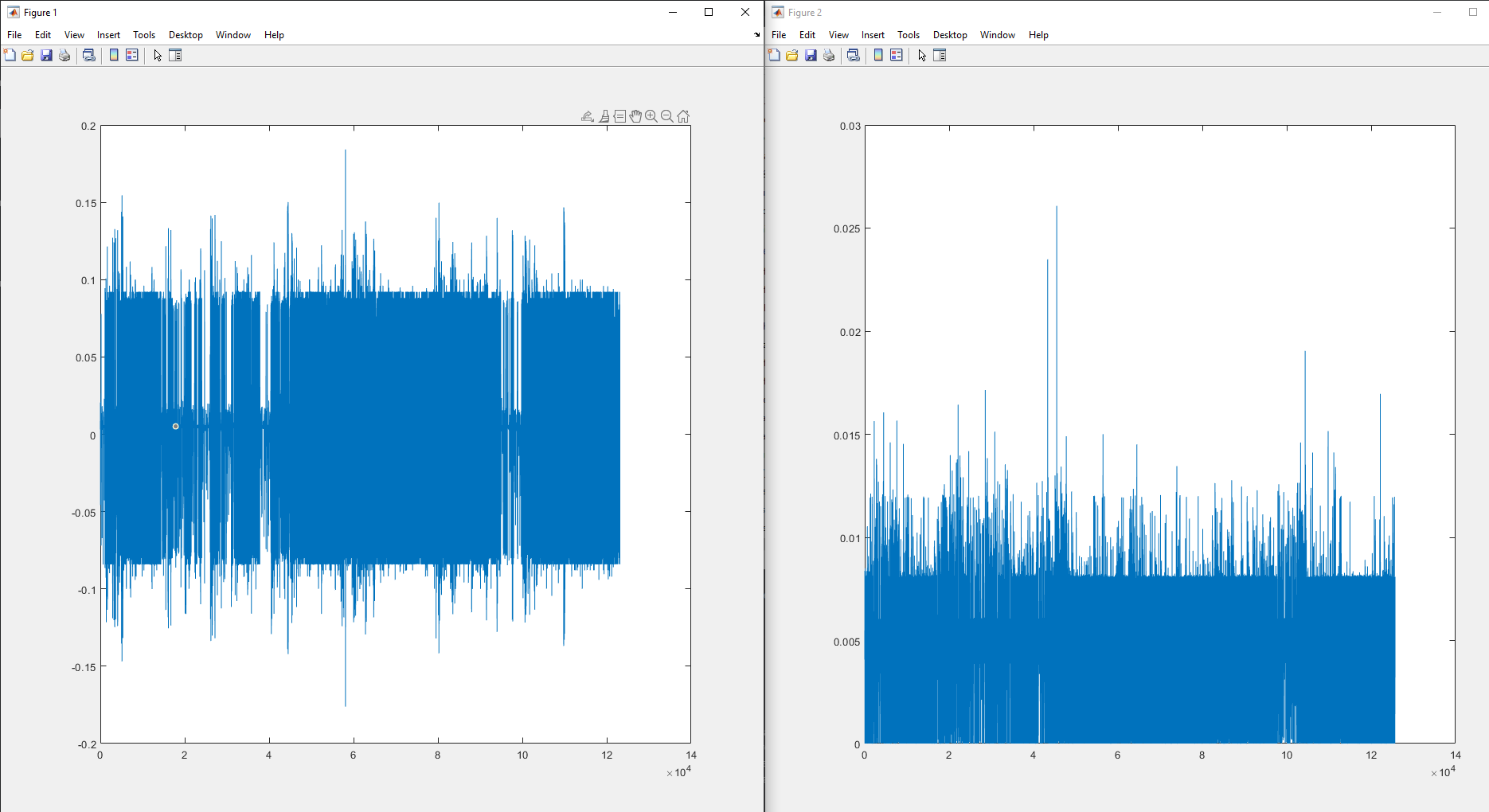Select the Edit Plot arrow in Figure 1
1489x812 pixels.
pyautogui.click(x=158, y=55)
